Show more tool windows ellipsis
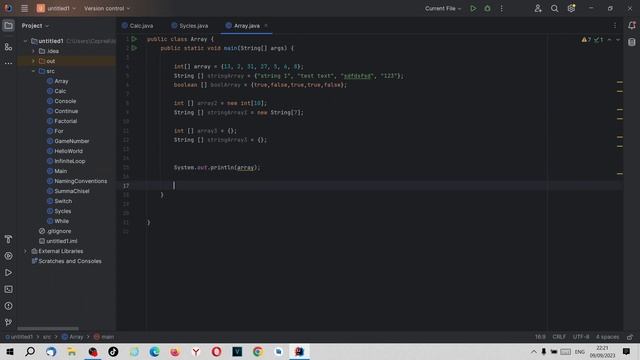The width and height of the screenshot is (640, 360). click(8, 63)
